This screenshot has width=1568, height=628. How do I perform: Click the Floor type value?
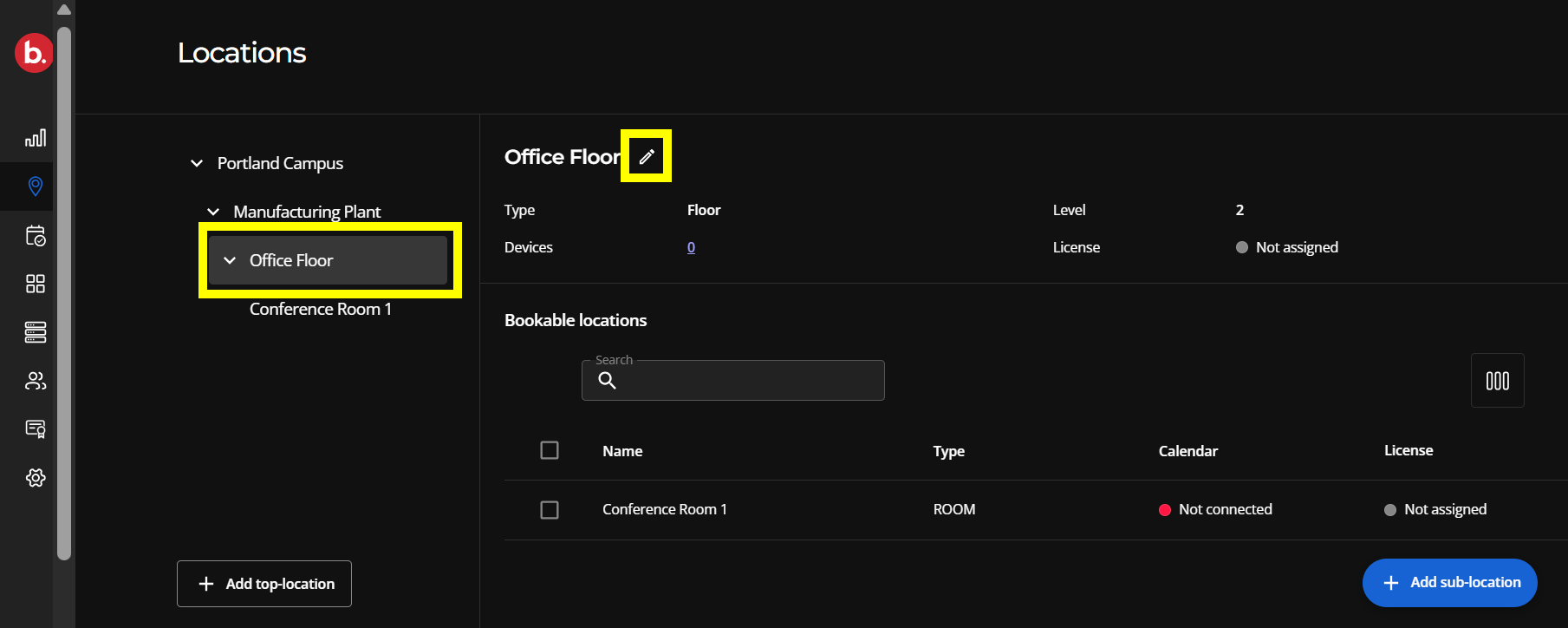704,210
